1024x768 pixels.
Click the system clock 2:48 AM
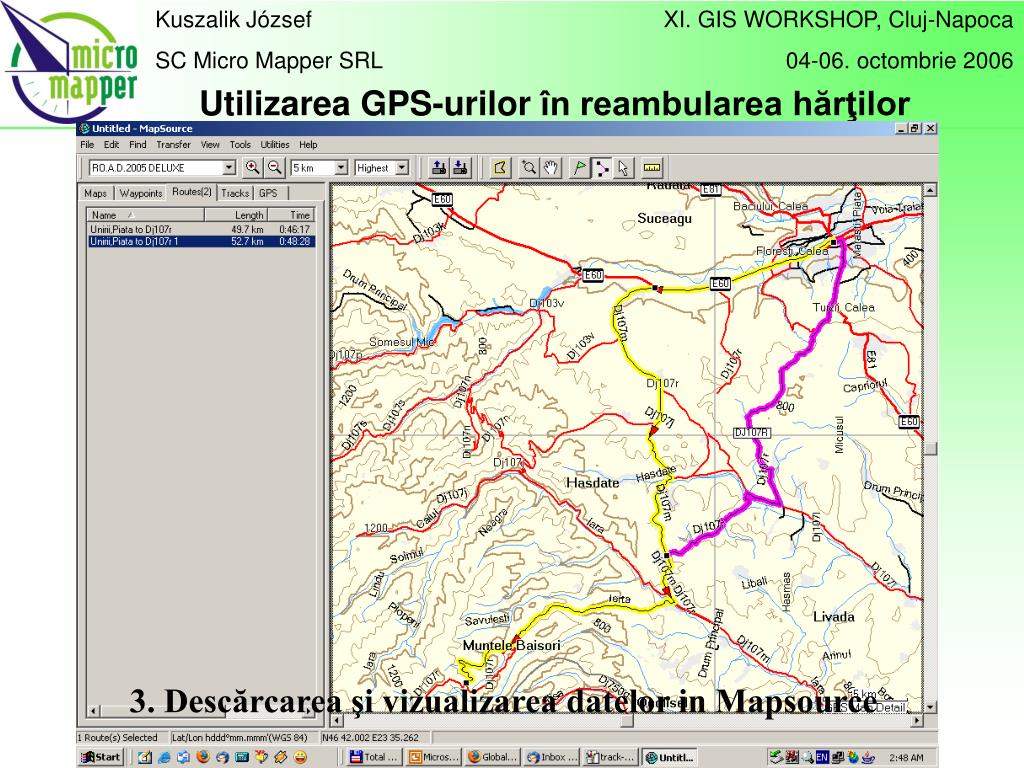(906, 758)
